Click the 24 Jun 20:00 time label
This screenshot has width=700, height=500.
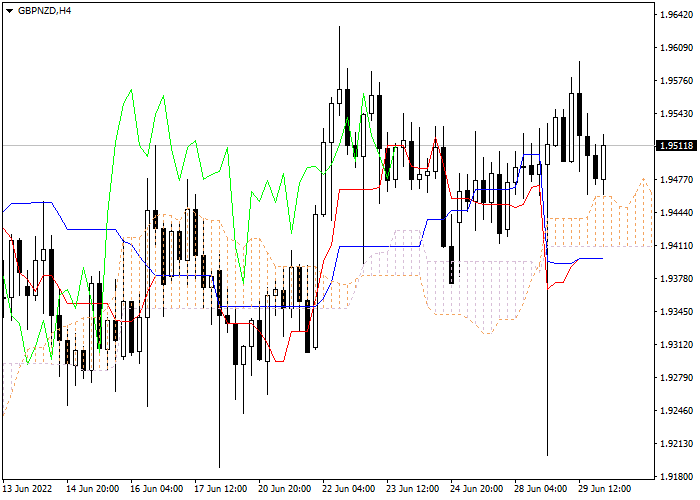477,489
